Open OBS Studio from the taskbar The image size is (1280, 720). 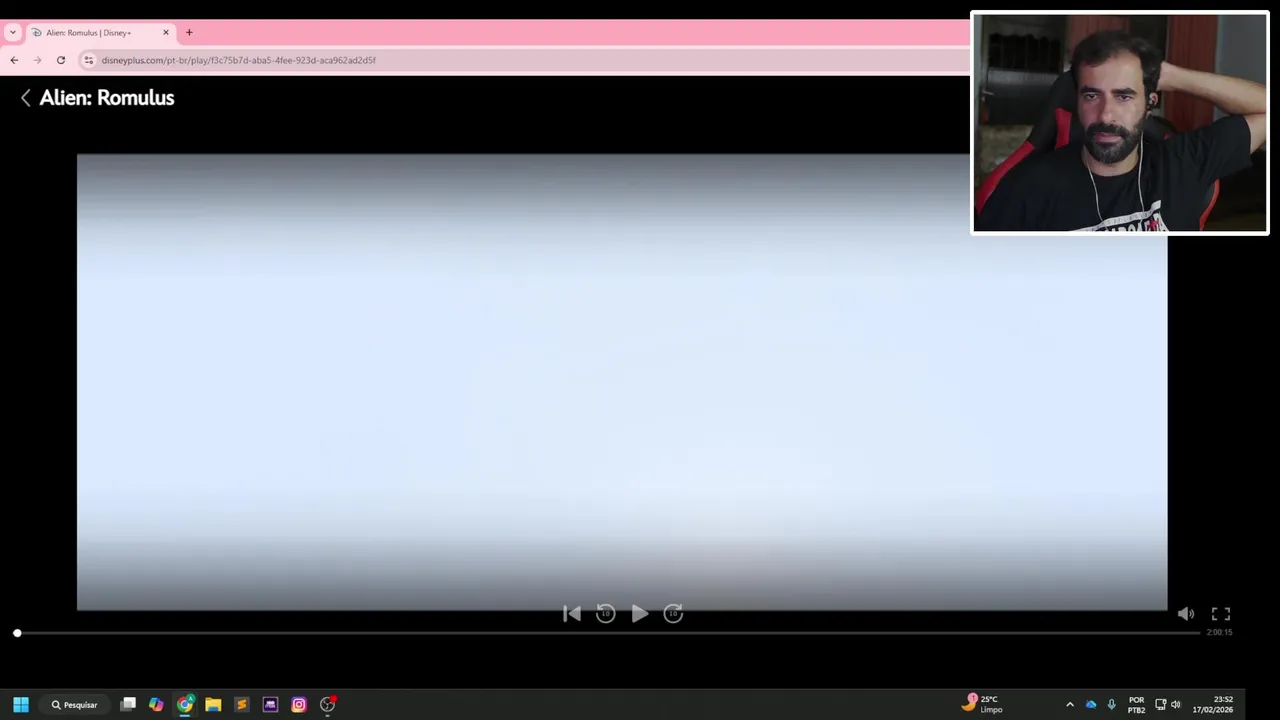tap(327, 704)
